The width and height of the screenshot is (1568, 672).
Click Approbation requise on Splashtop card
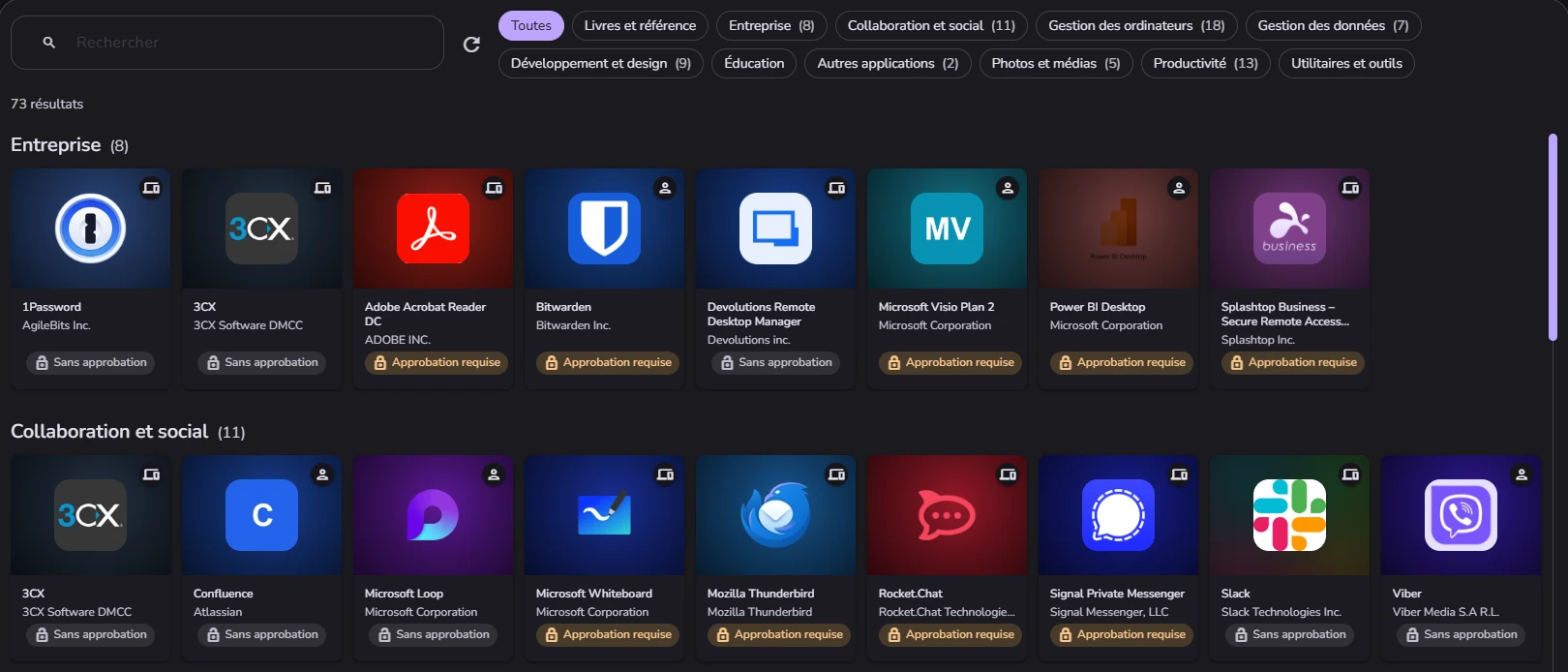(x=1293, y=363)
